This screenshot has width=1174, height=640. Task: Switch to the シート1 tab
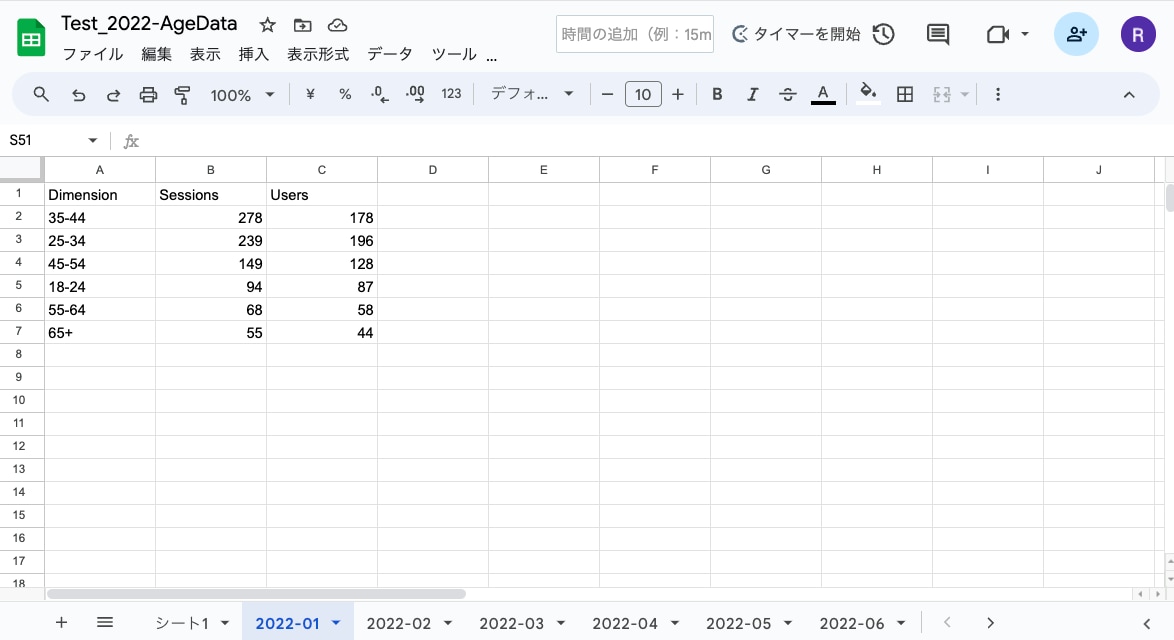(x=182, y=623)
